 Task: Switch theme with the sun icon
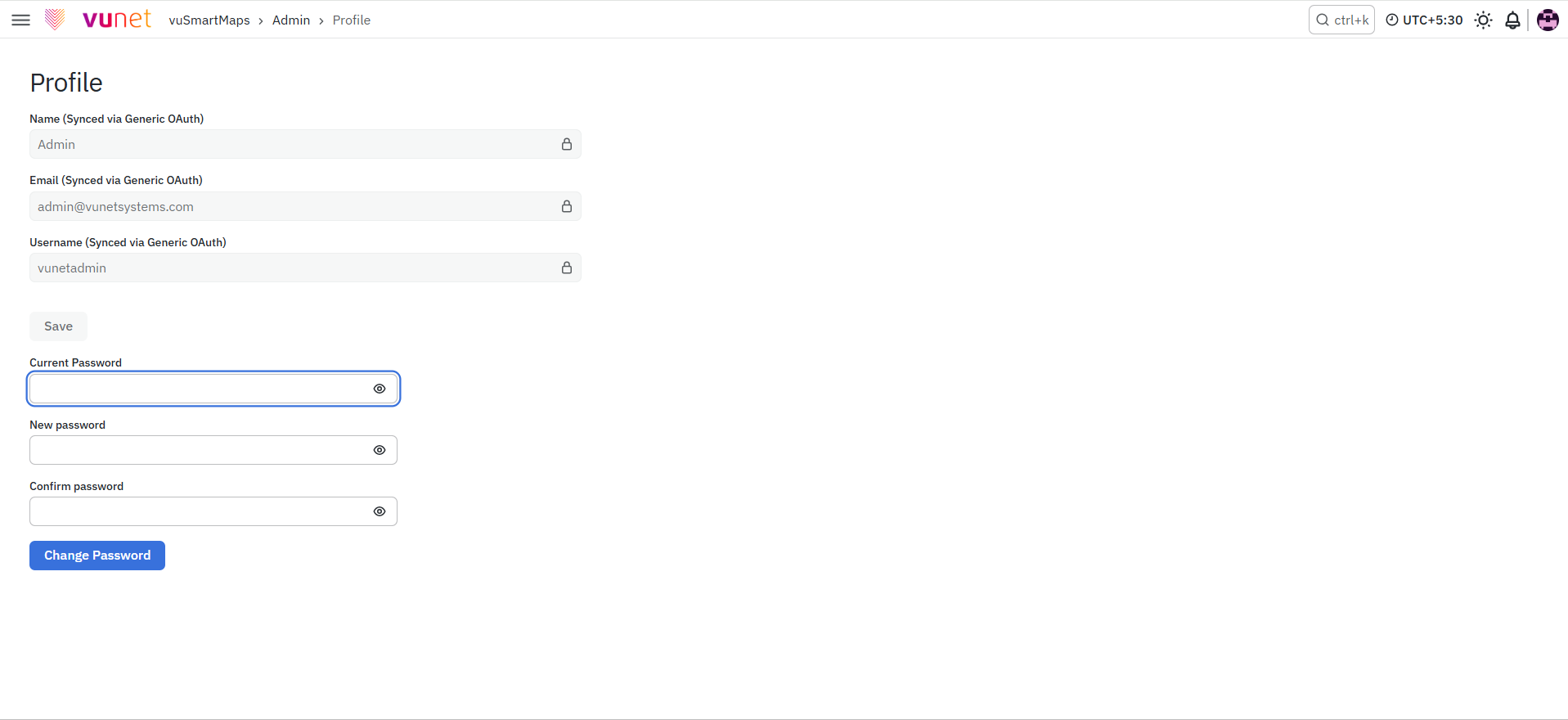click(x=1483, y=20)
